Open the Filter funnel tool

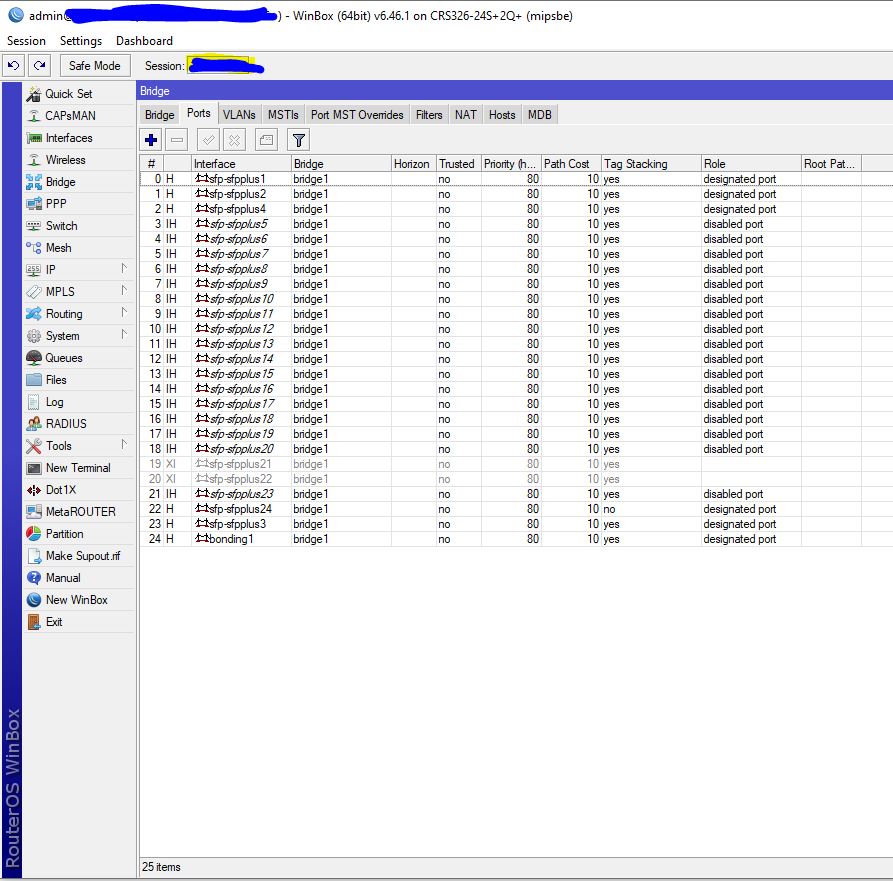coord(298,140)
